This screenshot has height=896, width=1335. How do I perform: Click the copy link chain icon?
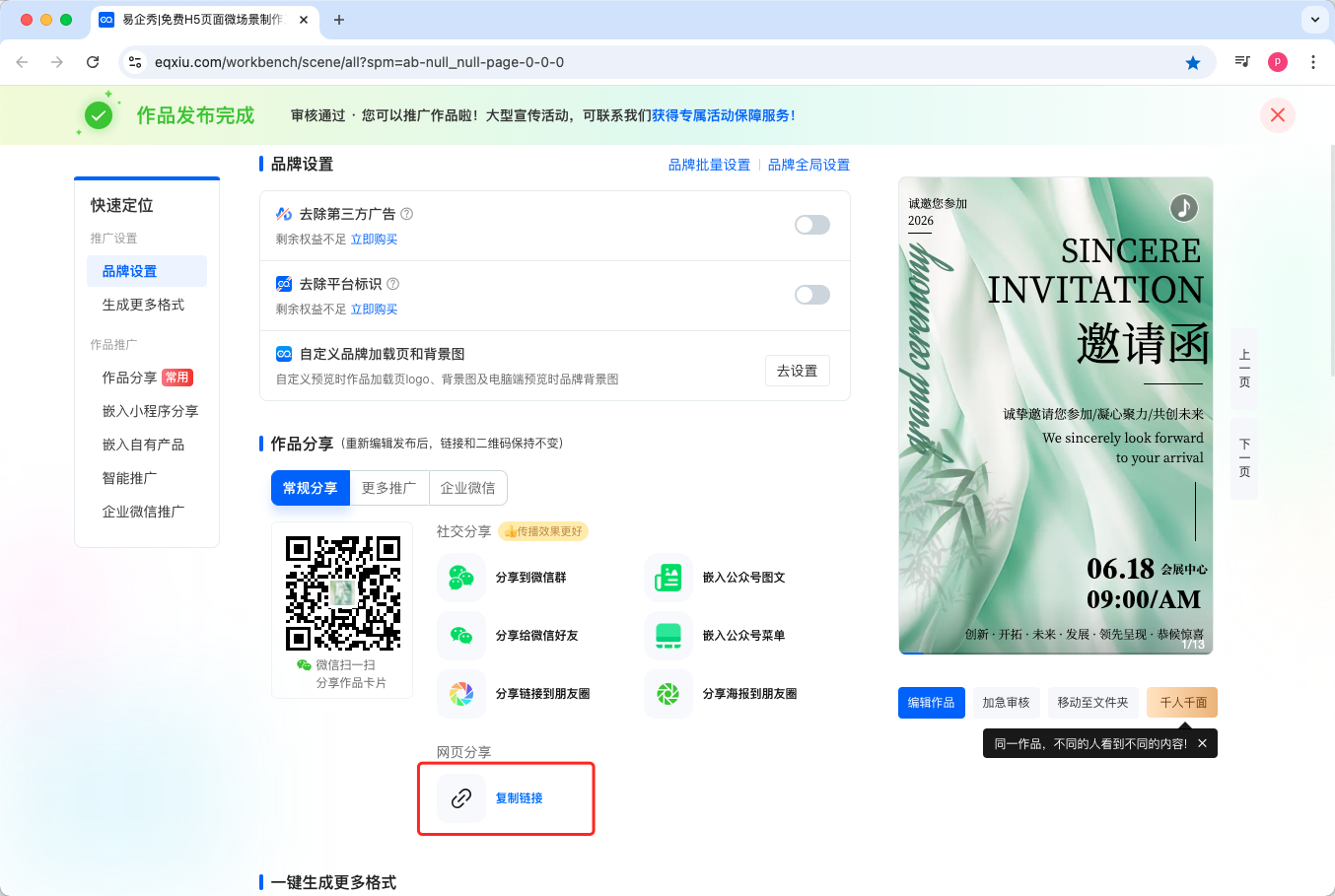tap(461, 798)
